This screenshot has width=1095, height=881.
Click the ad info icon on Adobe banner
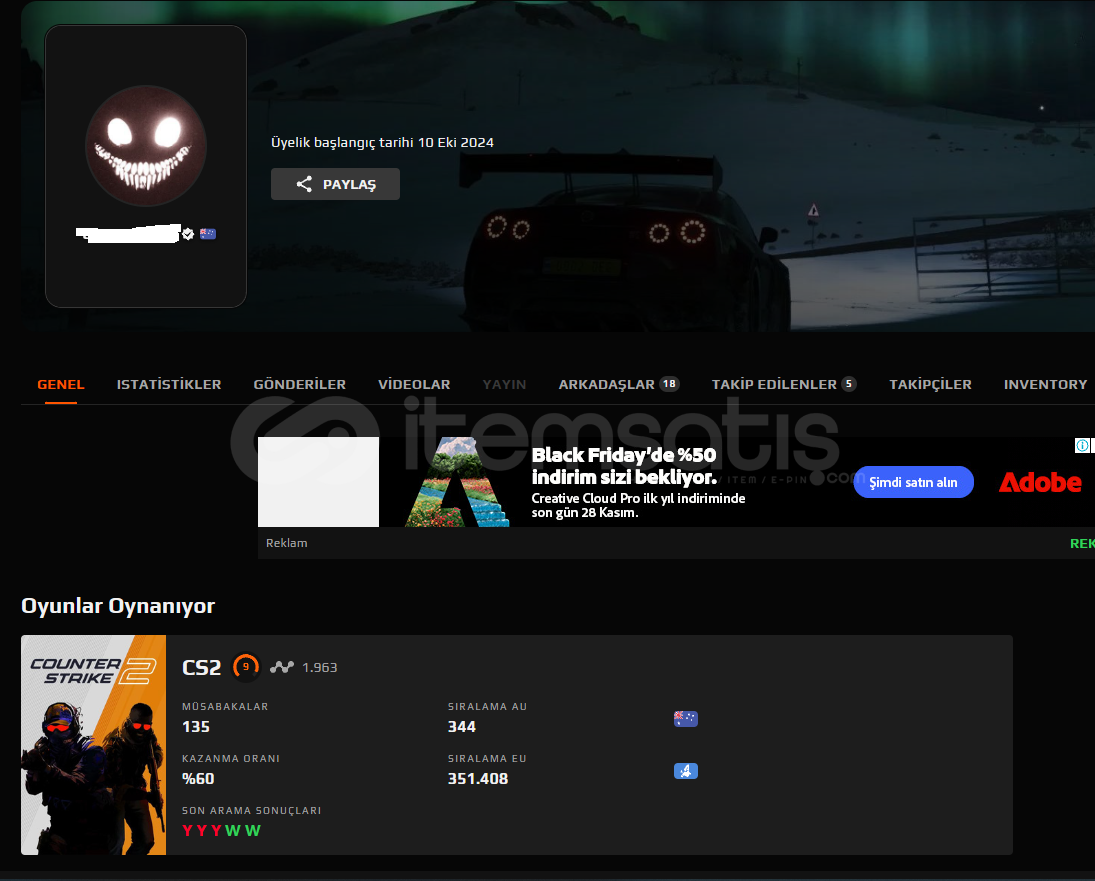[x=1082, y=445]
